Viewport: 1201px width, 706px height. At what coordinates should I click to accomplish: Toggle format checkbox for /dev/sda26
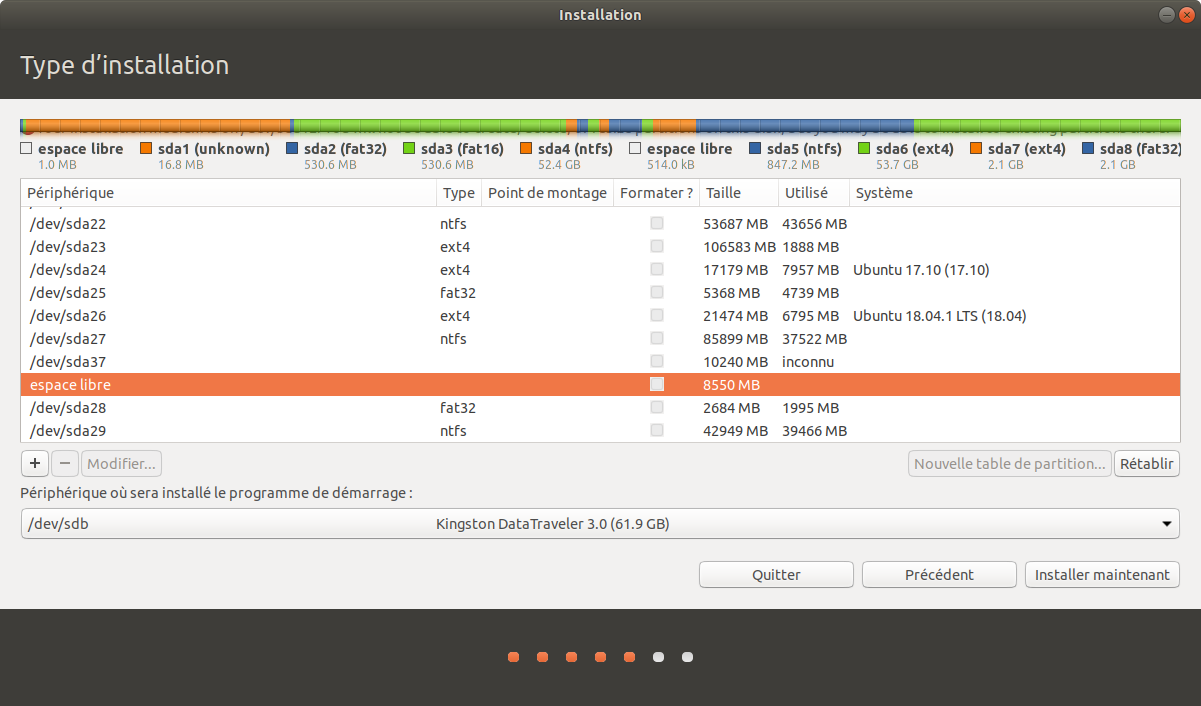point(657,316)
